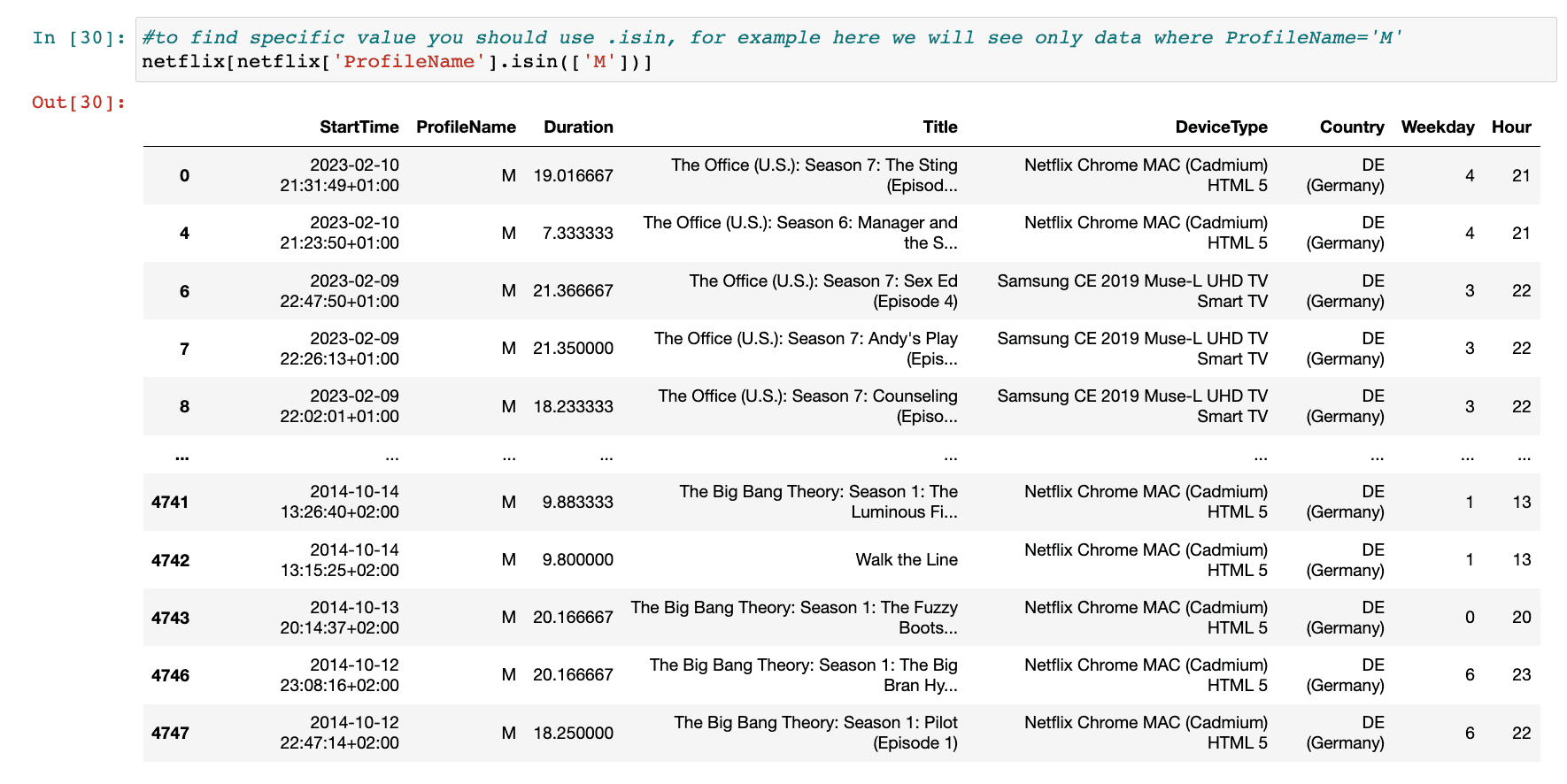Click the green comment line in the code cell
The width and height of the screenshot is (1567, 784).
click(771, 37)
